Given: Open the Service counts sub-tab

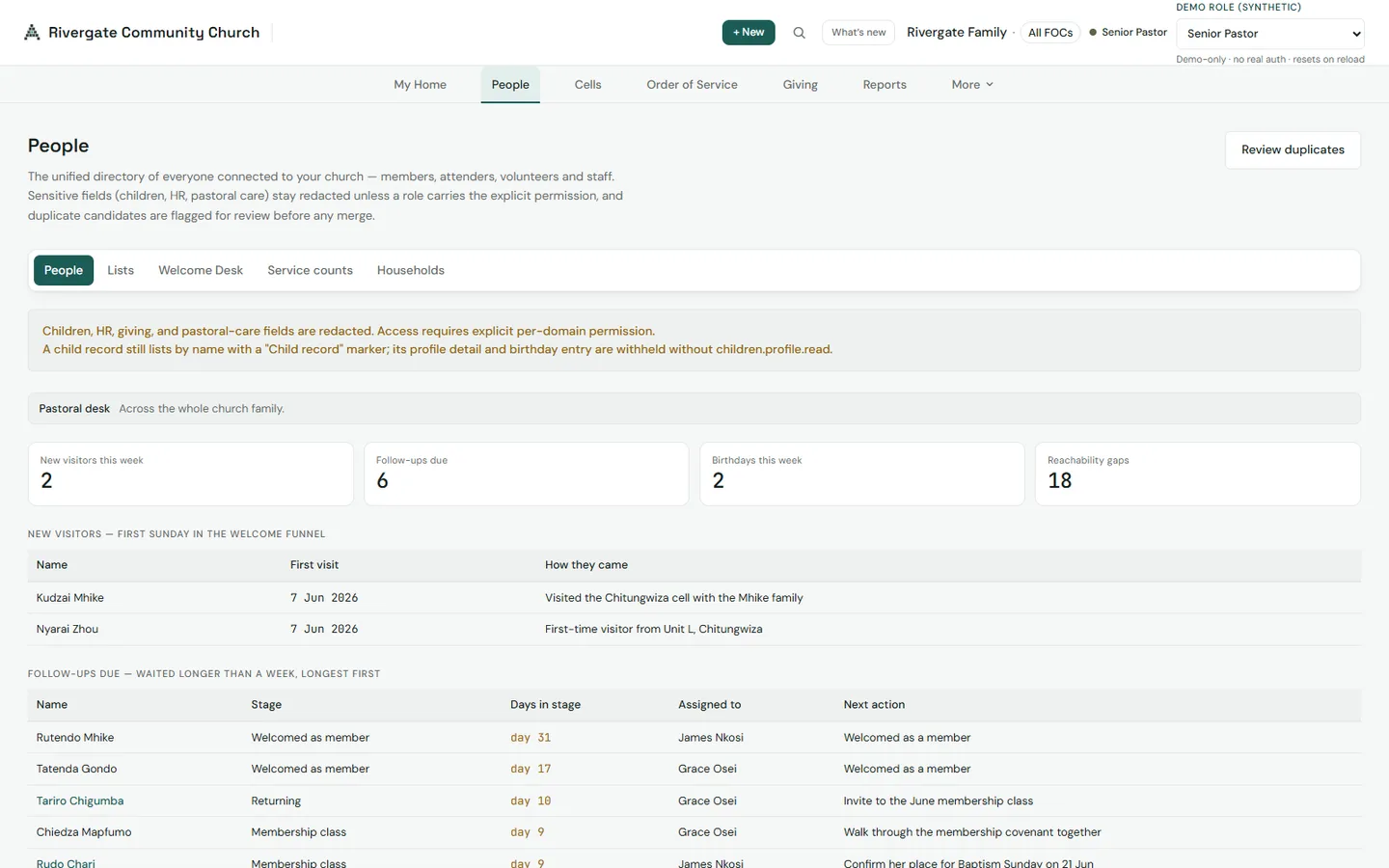Looking at the screenshot, I should point(310,271).
